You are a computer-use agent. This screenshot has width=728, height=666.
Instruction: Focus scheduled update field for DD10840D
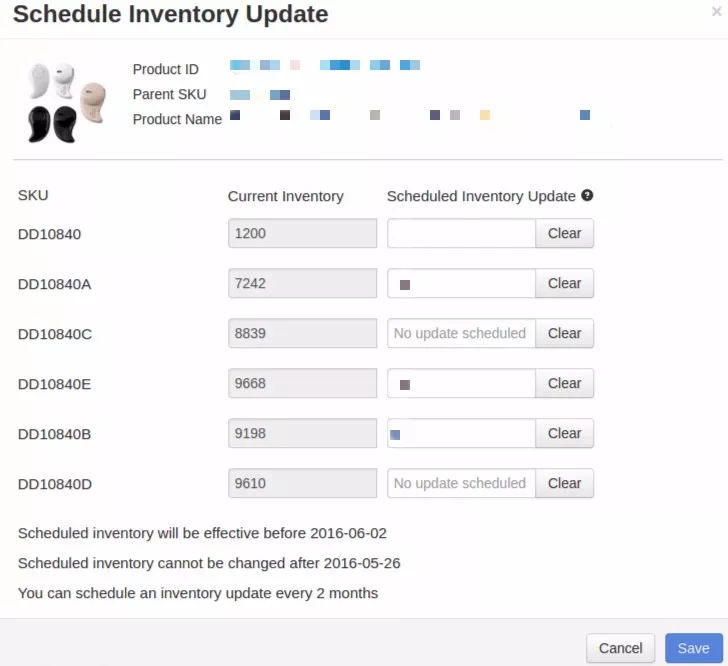click(461, 483)
